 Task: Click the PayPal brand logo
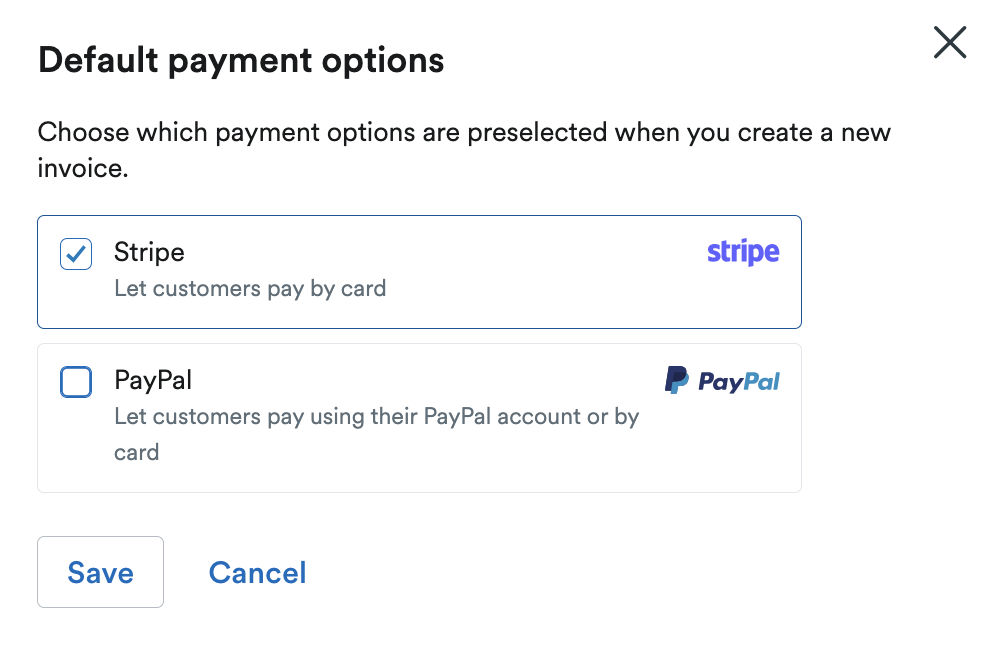722,380
